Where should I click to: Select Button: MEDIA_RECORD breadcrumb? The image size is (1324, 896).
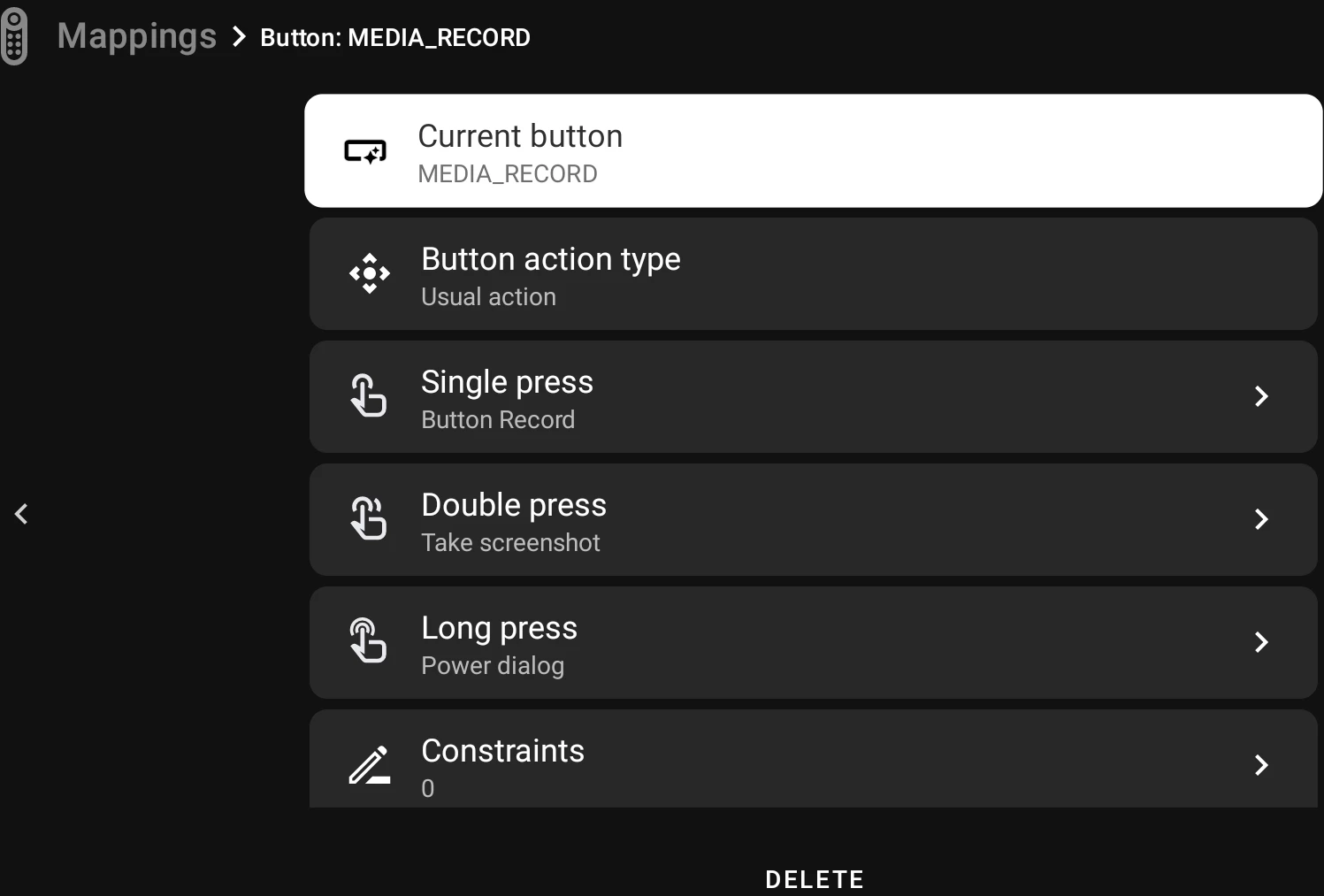tap(395, 38)
